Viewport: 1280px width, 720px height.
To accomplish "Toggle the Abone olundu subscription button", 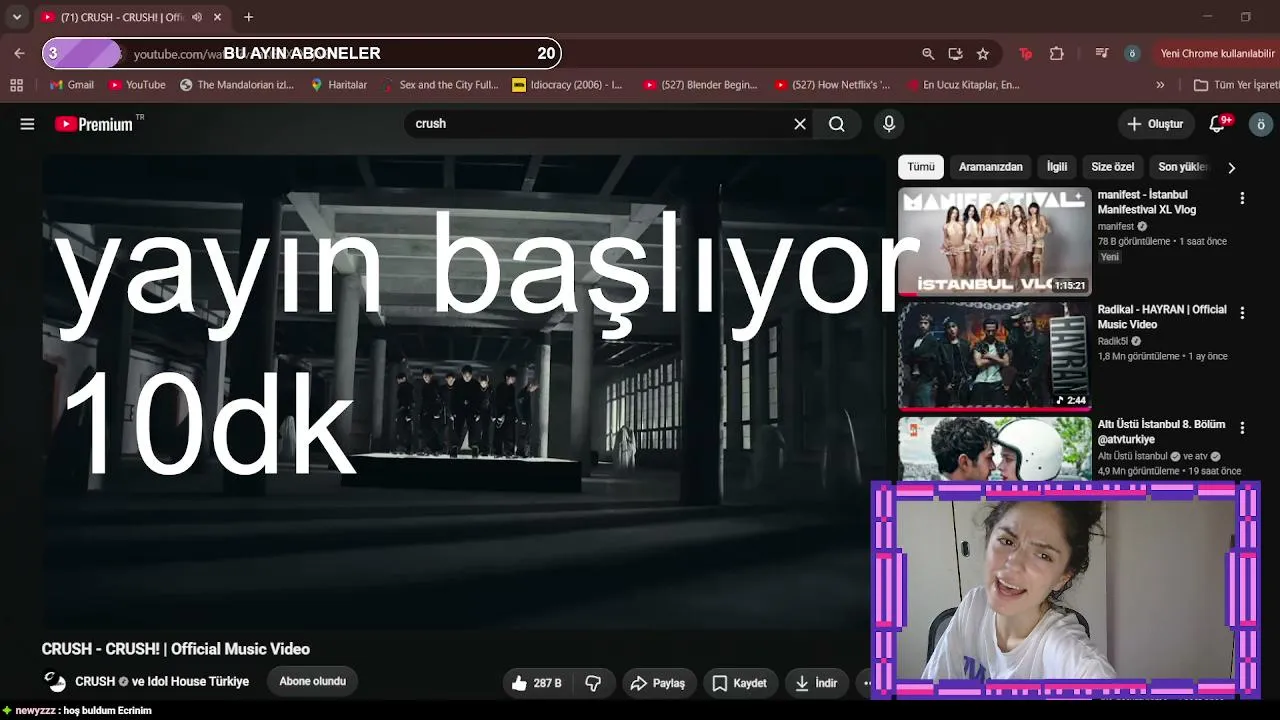I will 313,682.
